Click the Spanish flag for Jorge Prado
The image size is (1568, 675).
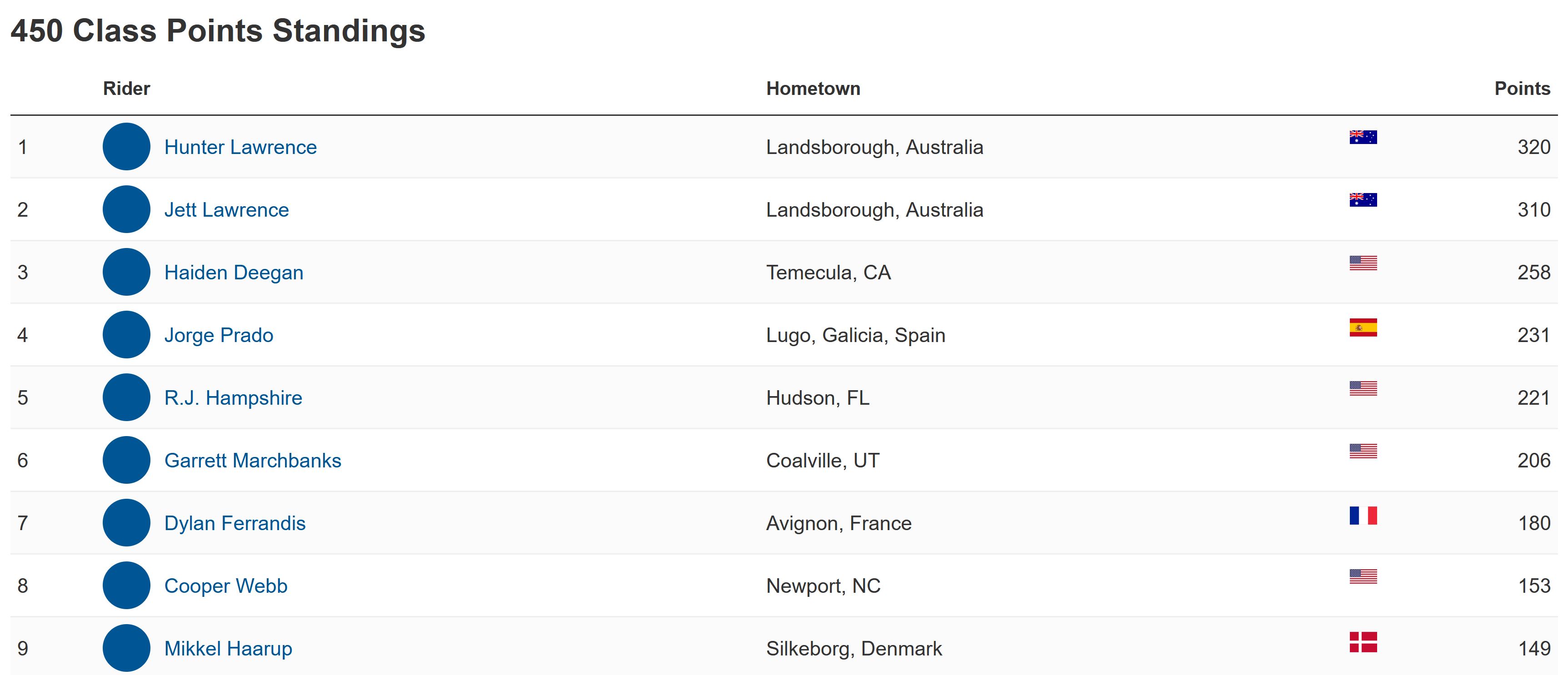[x=1363, y=327]
